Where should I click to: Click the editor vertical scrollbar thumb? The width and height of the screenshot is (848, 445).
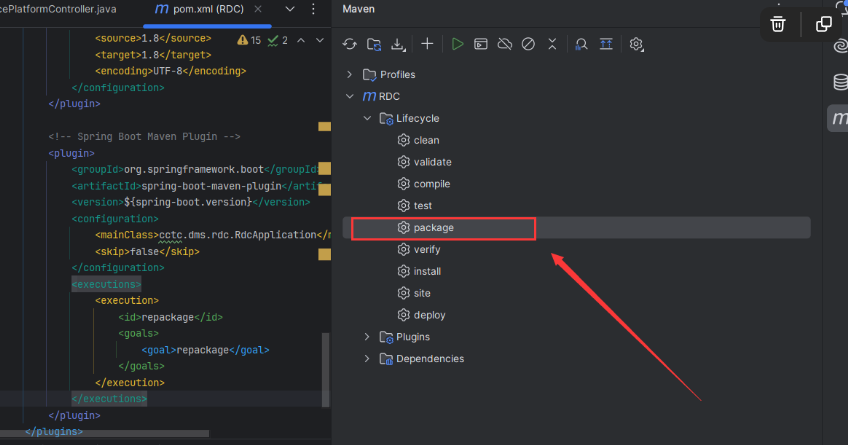click(326, 370)
